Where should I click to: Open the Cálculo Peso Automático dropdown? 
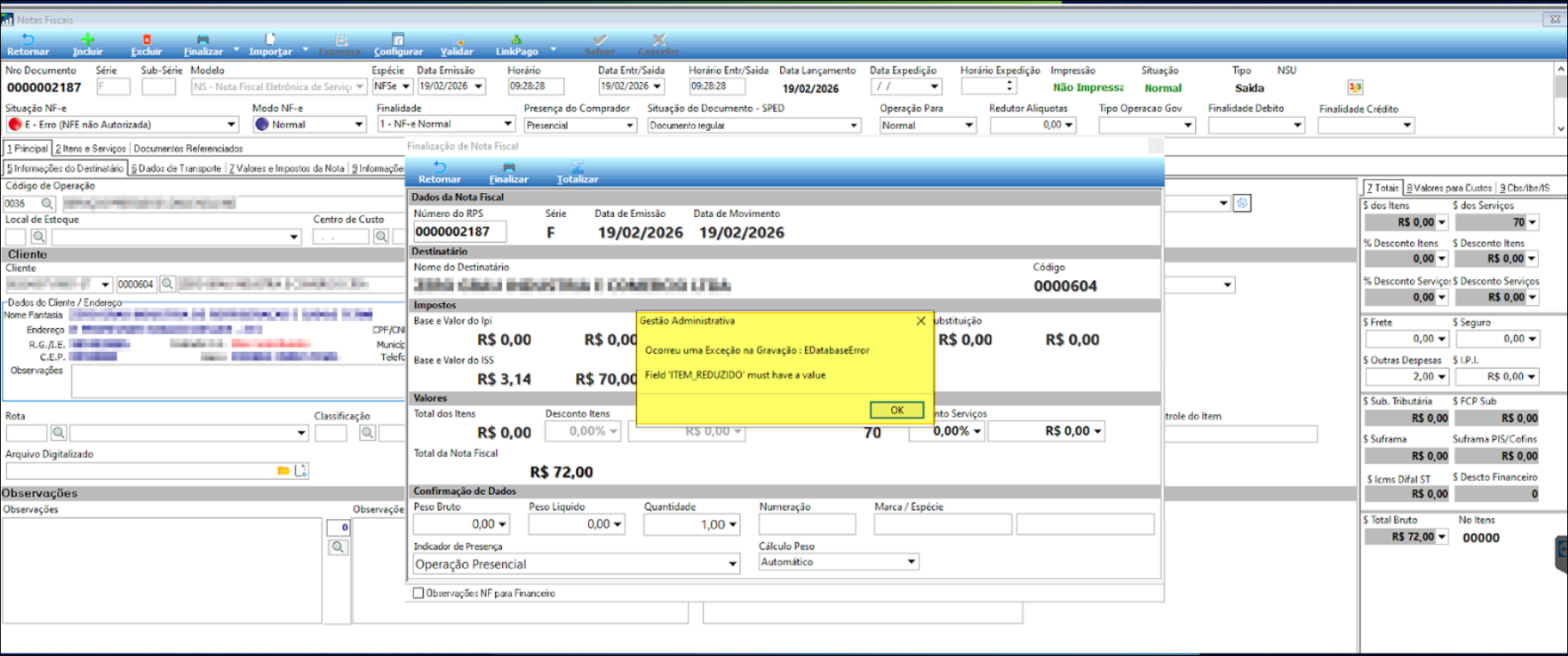coord(912,562)
